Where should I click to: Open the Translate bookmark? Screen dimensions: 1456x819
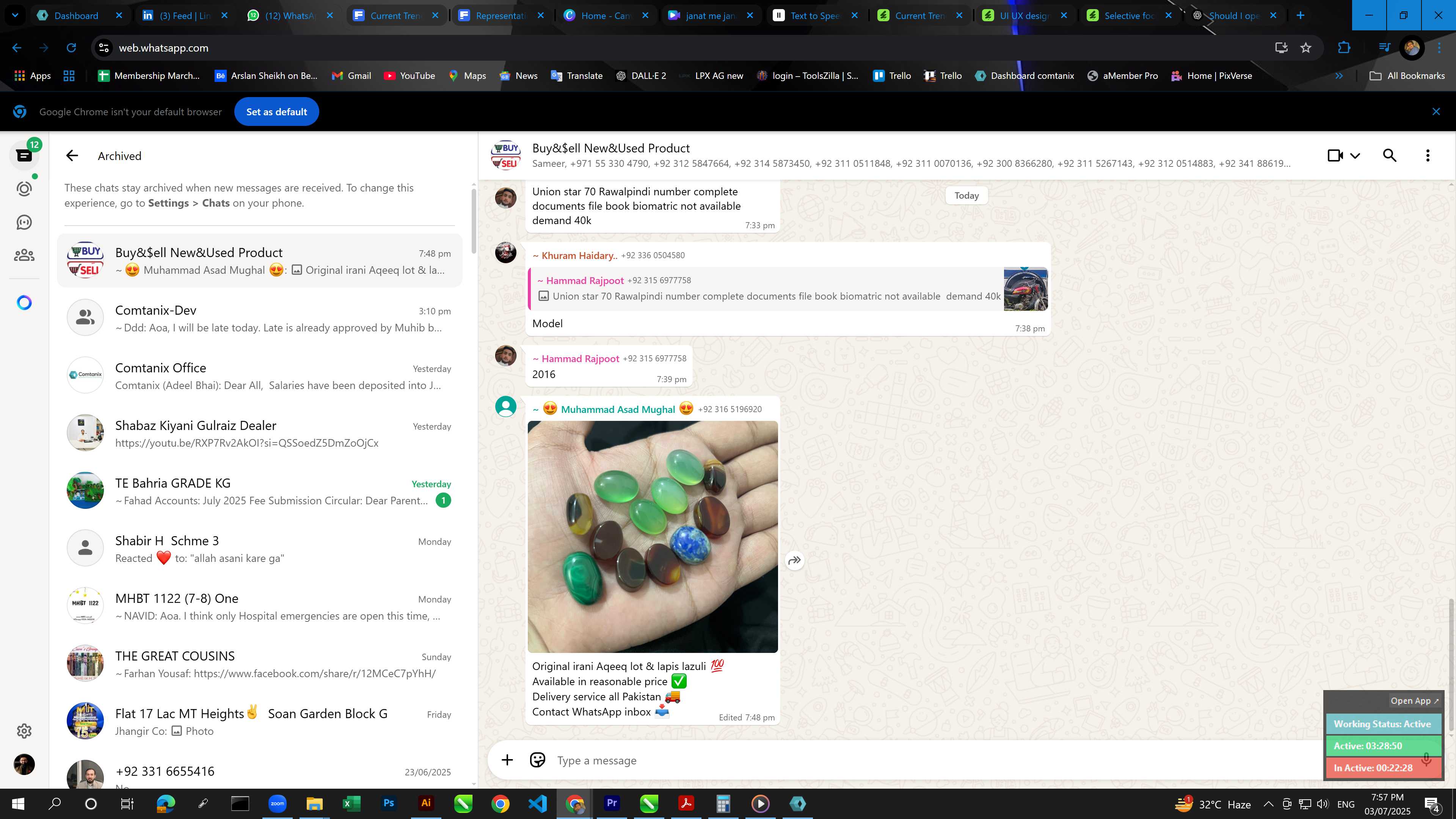tap(576, 76)
